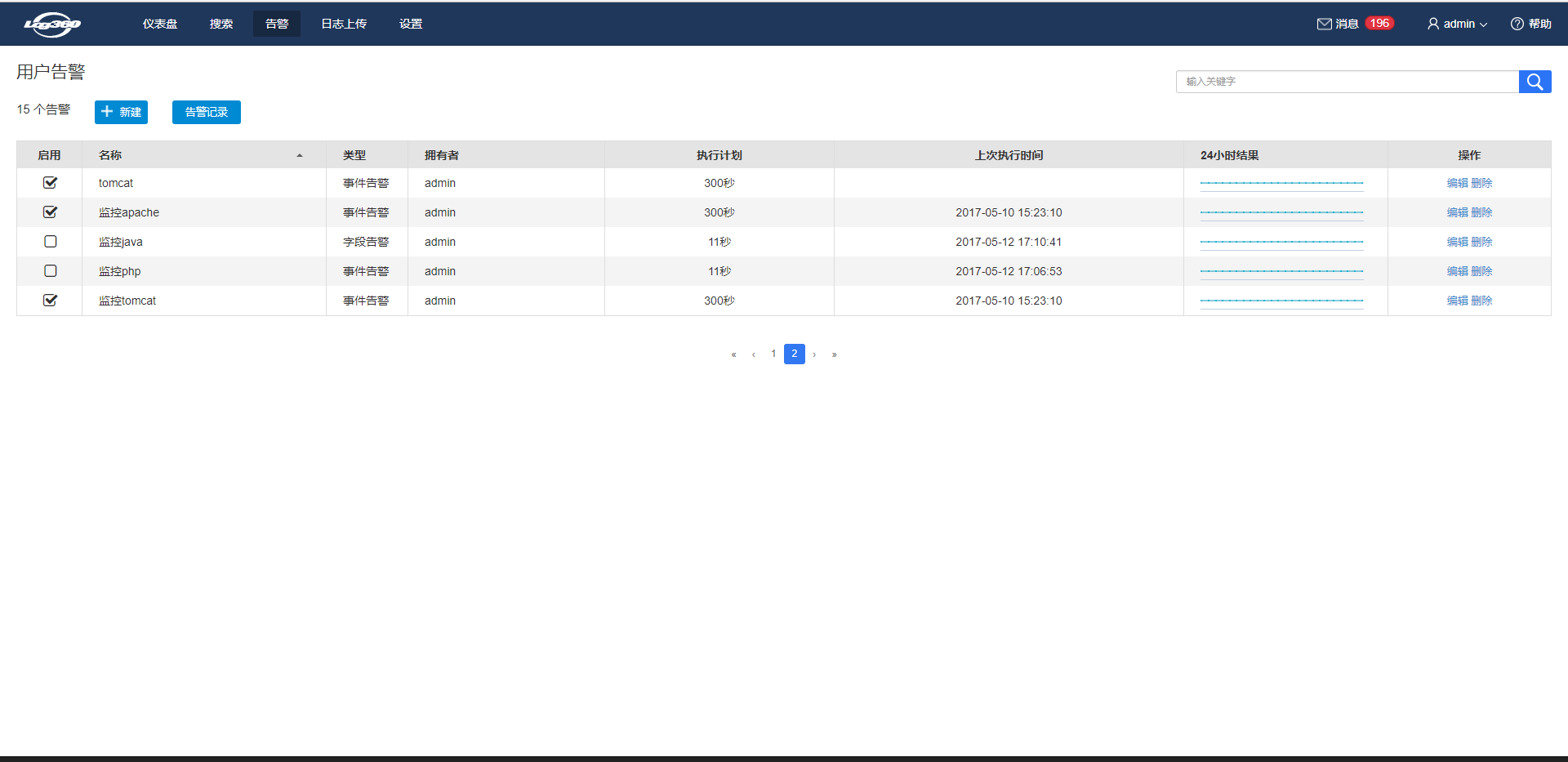Delete the 监控tomcat alert

tap(1482, 301)
